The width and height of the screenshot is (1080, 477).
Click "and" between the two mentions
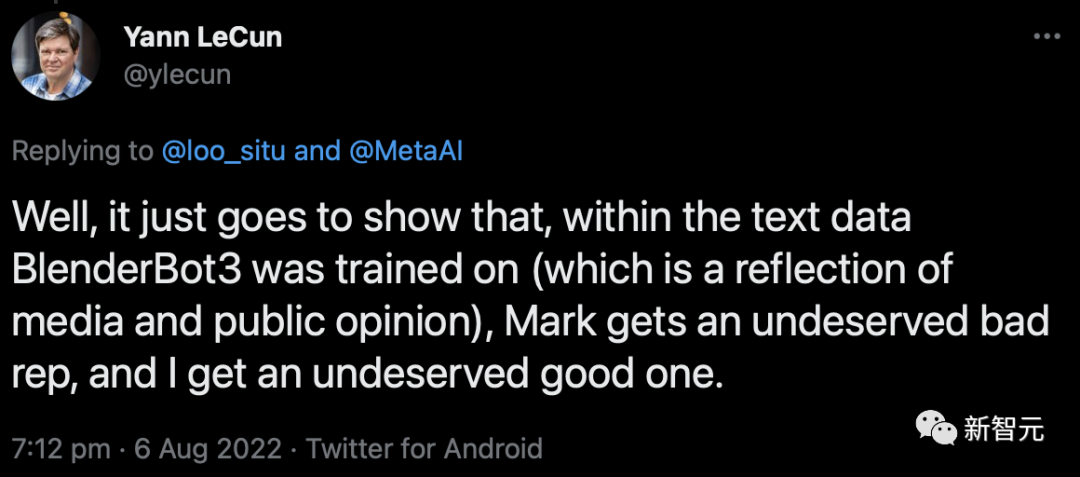318,151
